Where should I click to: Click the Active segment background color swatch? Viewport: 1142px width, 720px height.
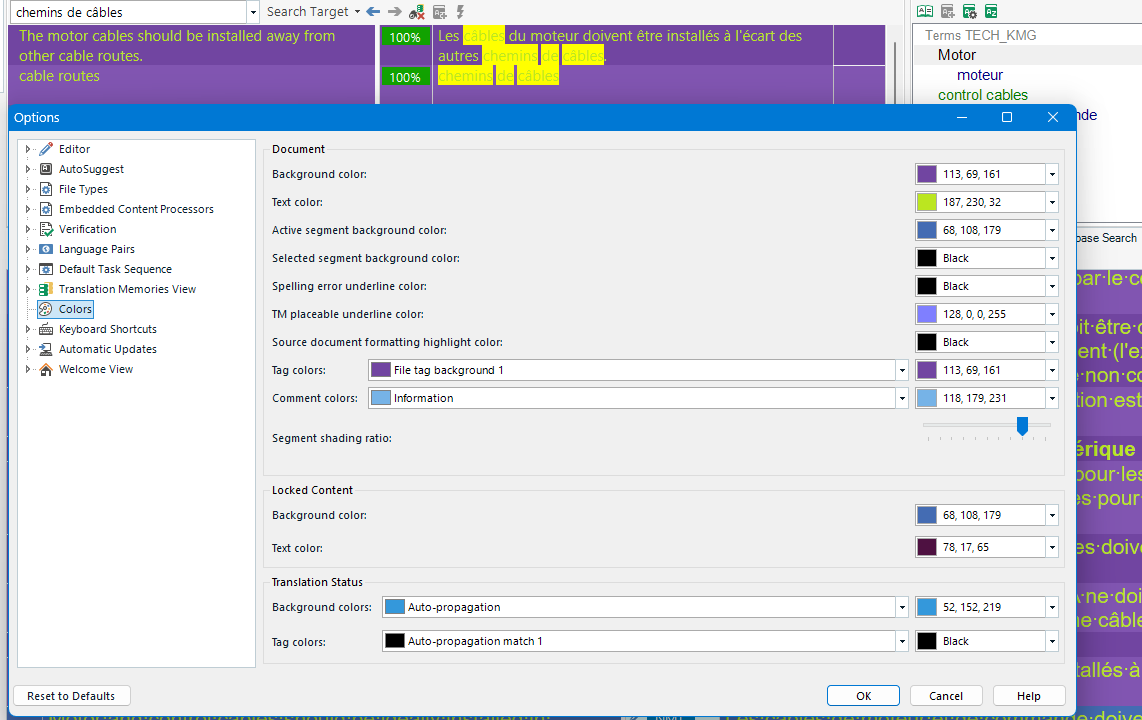(926, 231)
